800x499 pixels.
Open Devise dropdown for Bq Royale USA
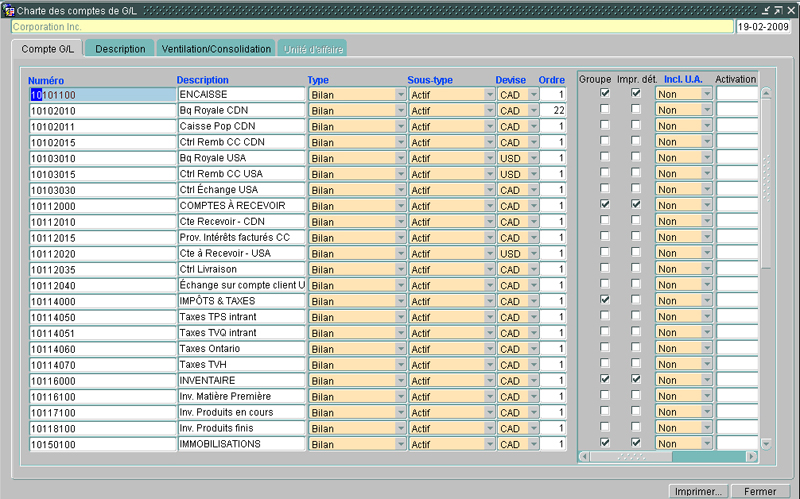[x=533, y=158]
